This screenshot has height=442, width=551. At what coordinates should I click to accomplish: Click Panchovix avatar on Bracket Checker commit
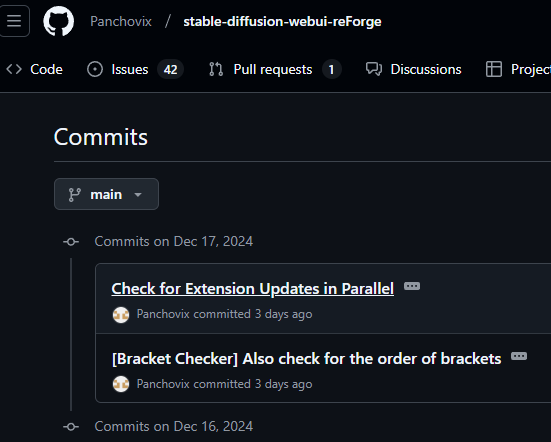[x=121, y=384]
